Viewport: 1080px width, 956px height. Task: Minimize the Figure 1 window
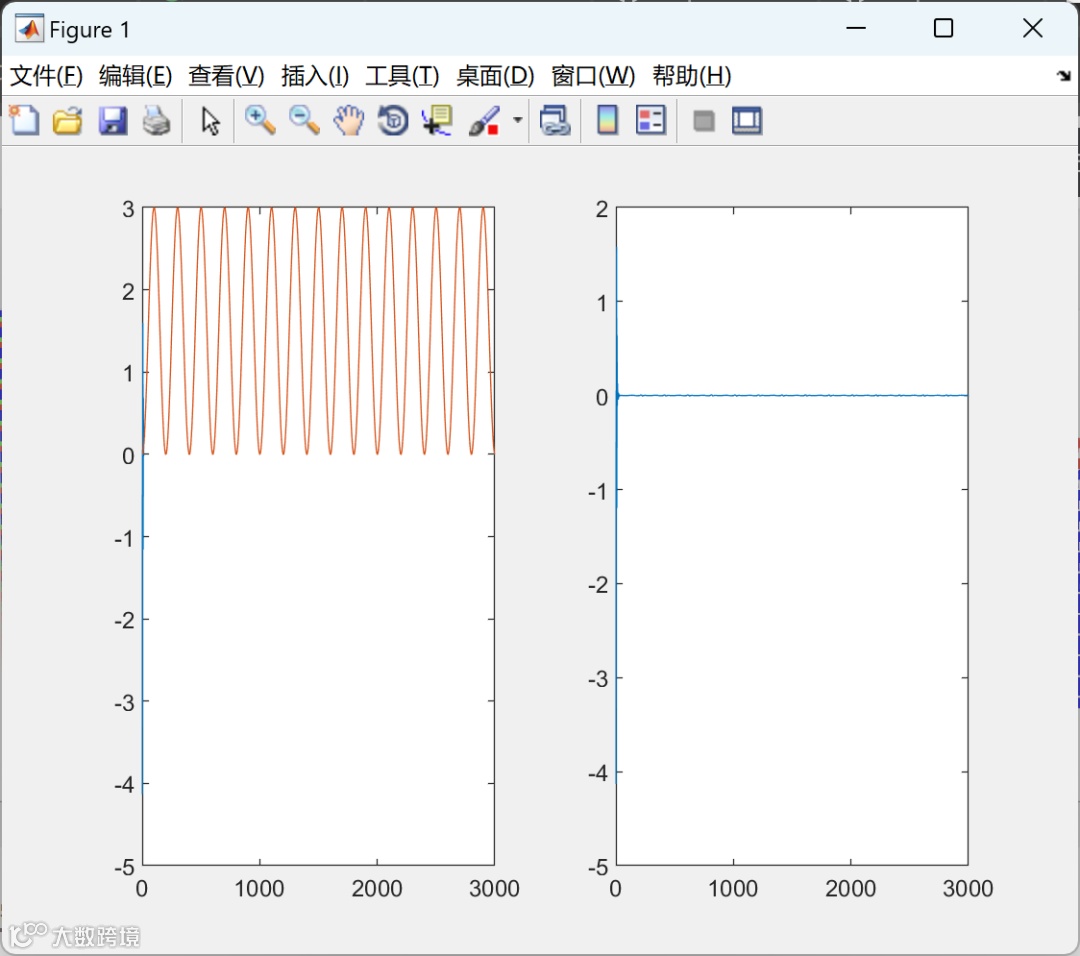coord(855,28)
